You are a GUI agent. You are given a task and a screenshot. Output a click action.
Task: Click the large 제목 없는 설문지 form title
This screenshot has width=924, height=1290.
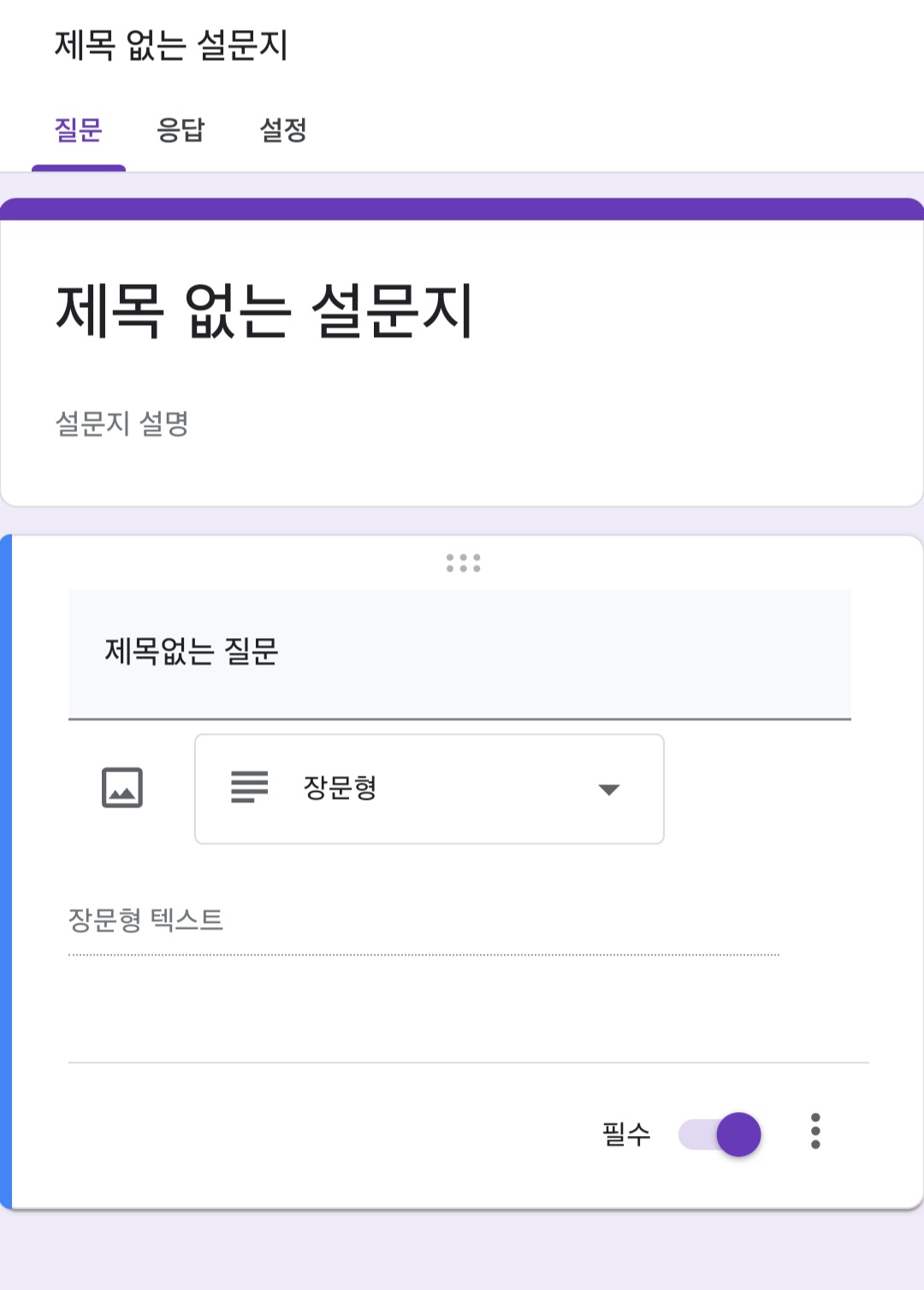pos(264,311)
